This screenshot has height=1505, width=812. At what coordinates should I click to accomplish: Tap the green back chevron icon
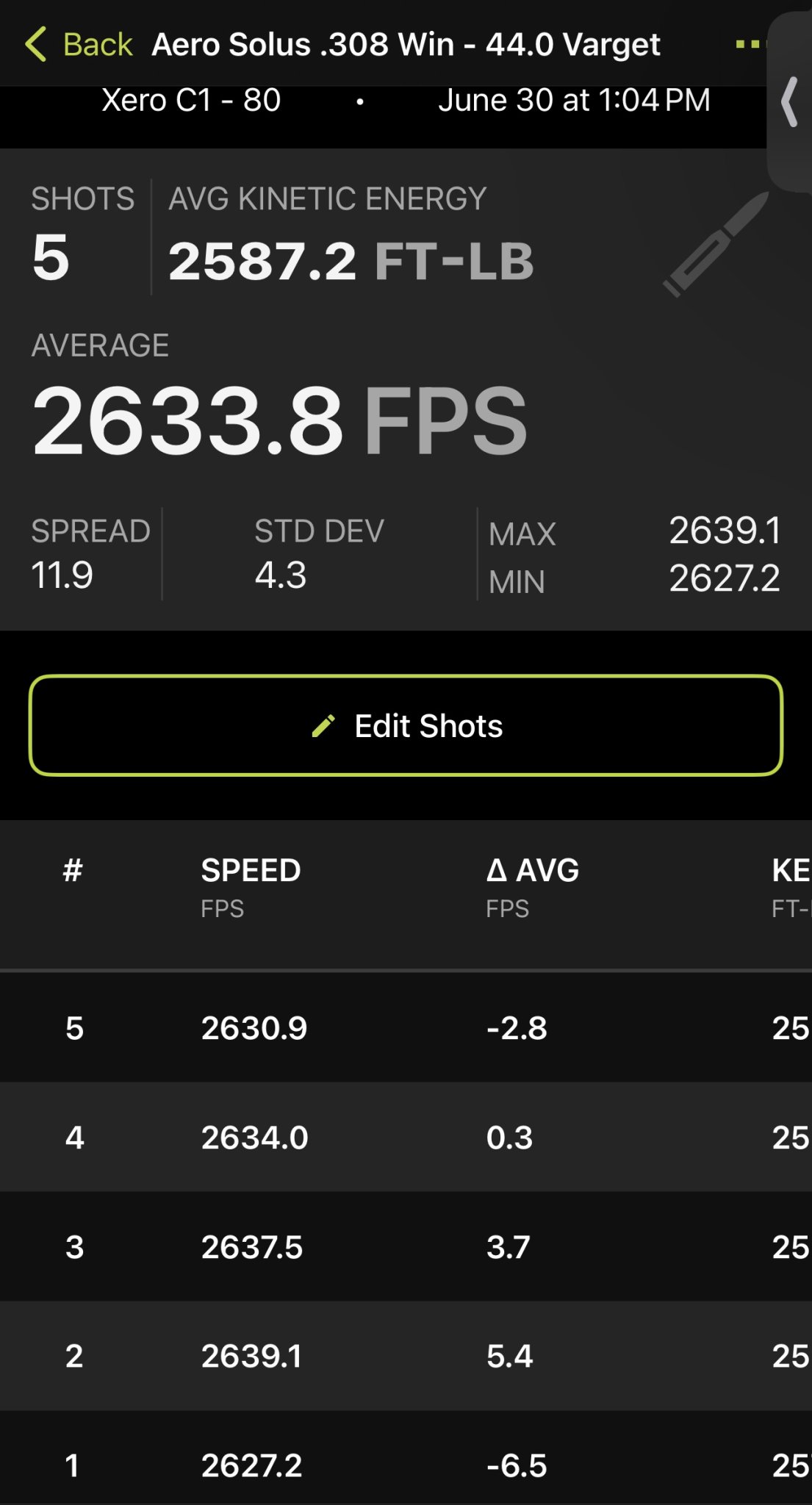click(x=35, y=44)
